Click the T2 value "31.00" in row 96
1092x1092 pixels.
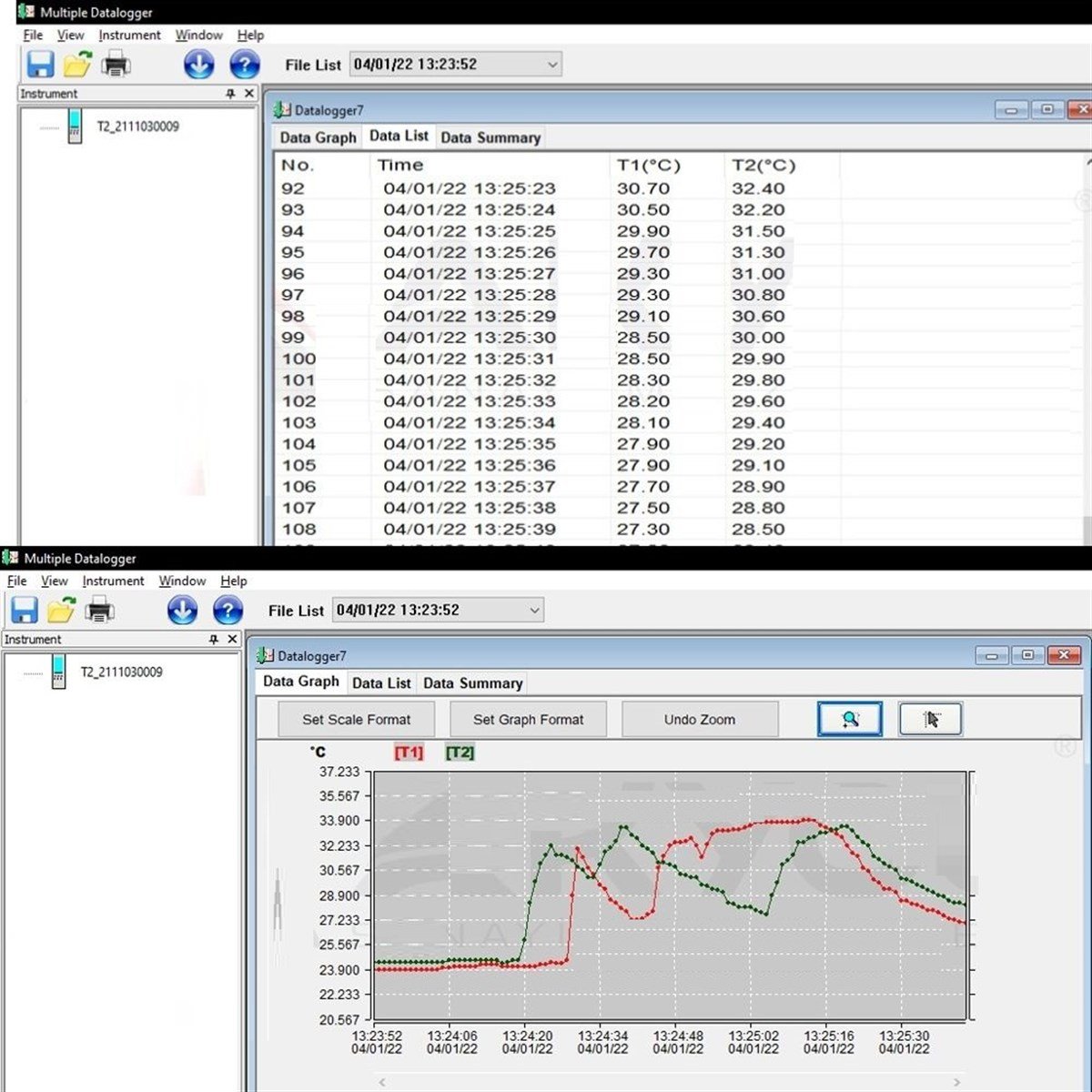pos(758,274)
